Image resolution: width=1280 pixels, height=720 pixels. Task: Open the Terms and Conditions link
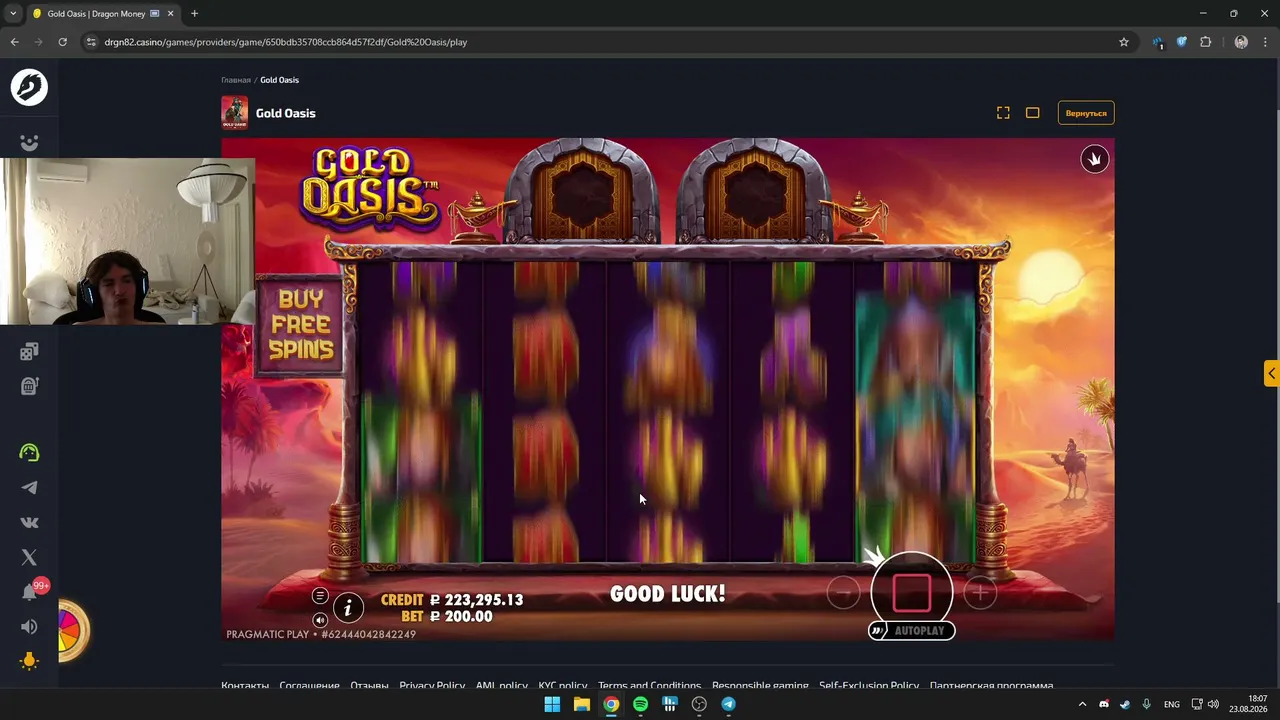click(x=650, y=686)
